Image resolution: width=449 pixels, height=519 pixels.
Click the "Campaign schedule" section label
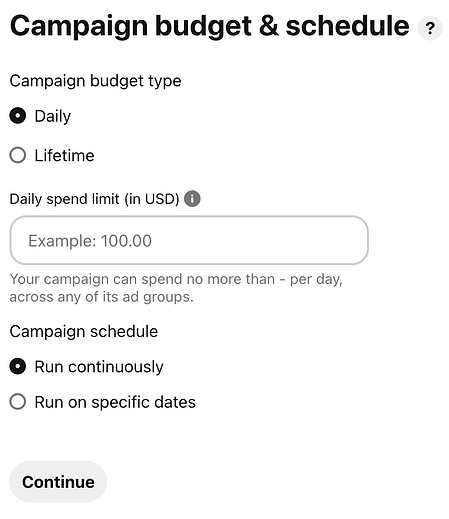pos(84,332)
